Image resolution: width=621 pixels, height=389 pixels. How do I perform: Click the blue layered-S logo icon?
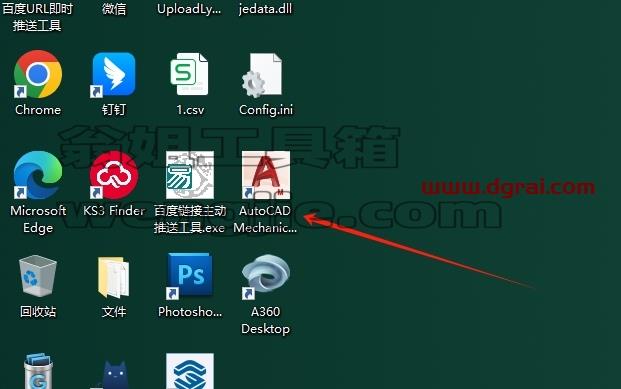[x=190, y=371]
